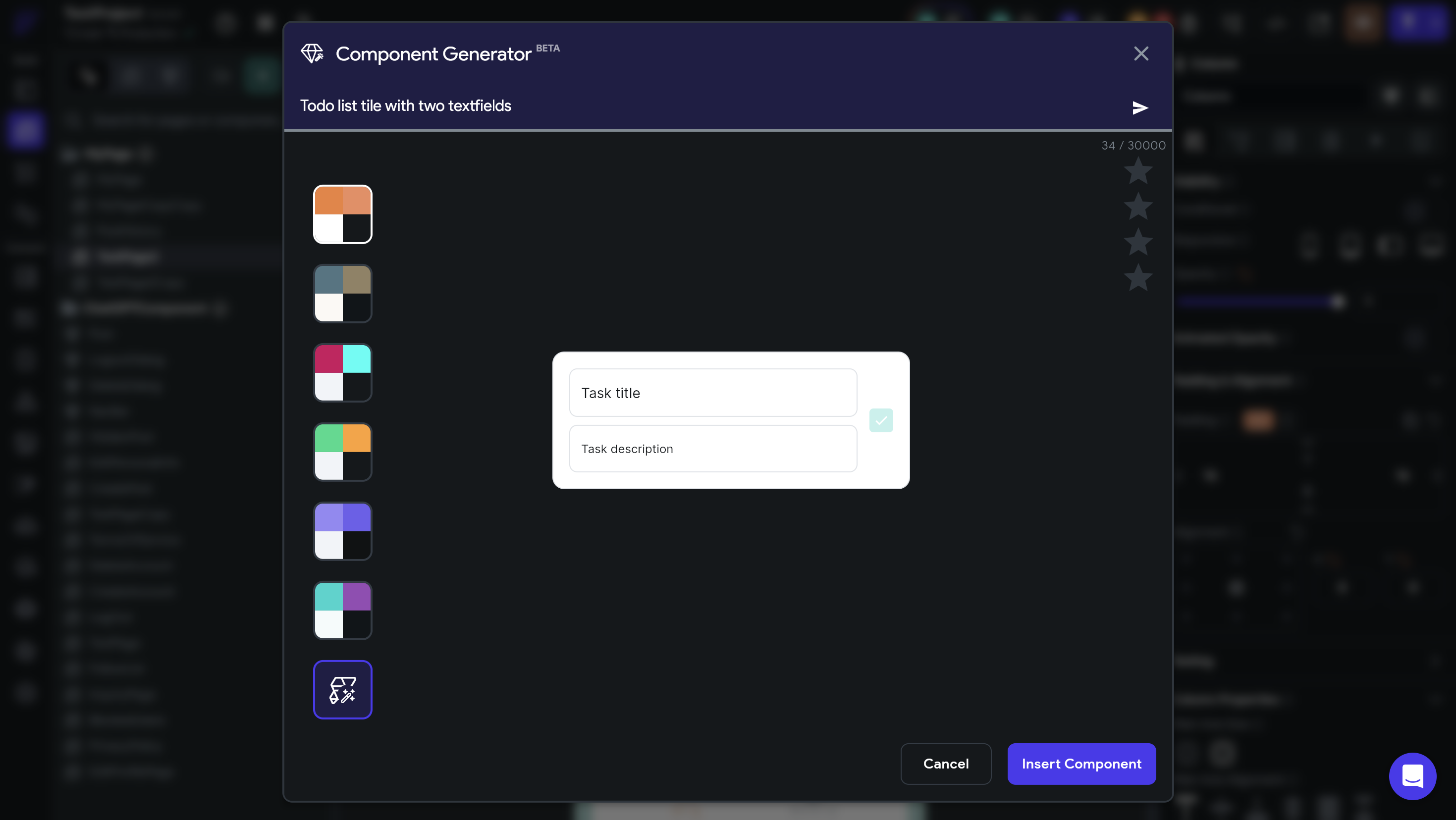Click Insert Component button

1081,764
